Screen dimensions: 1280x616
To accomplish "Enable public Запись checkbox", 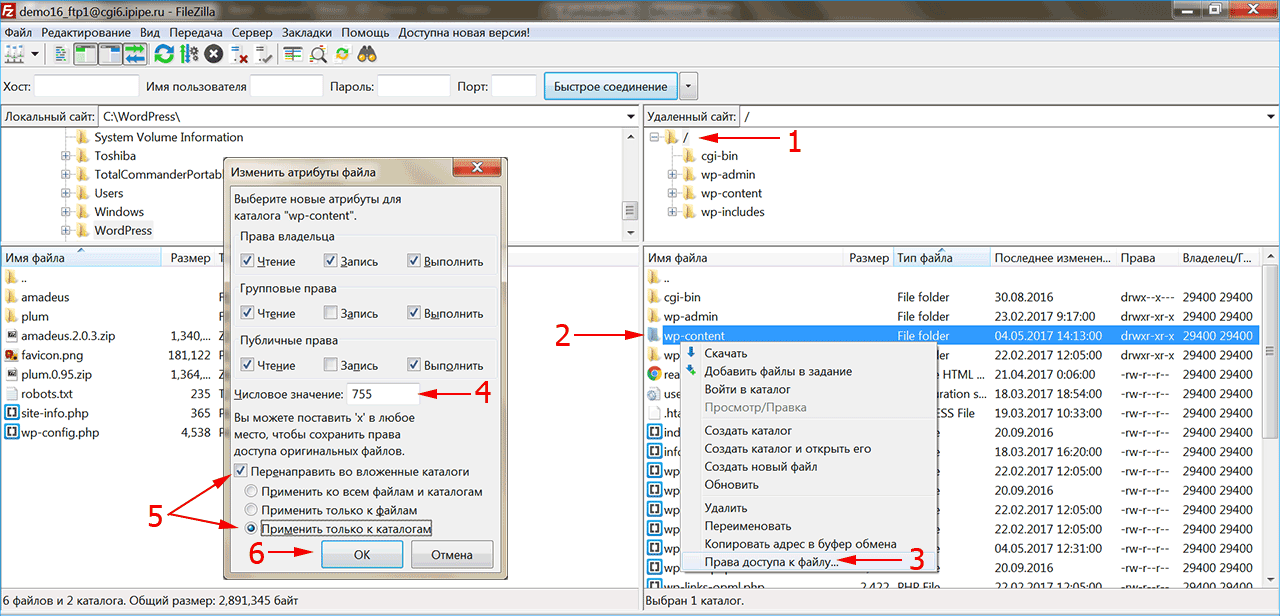I will [331, 365].
